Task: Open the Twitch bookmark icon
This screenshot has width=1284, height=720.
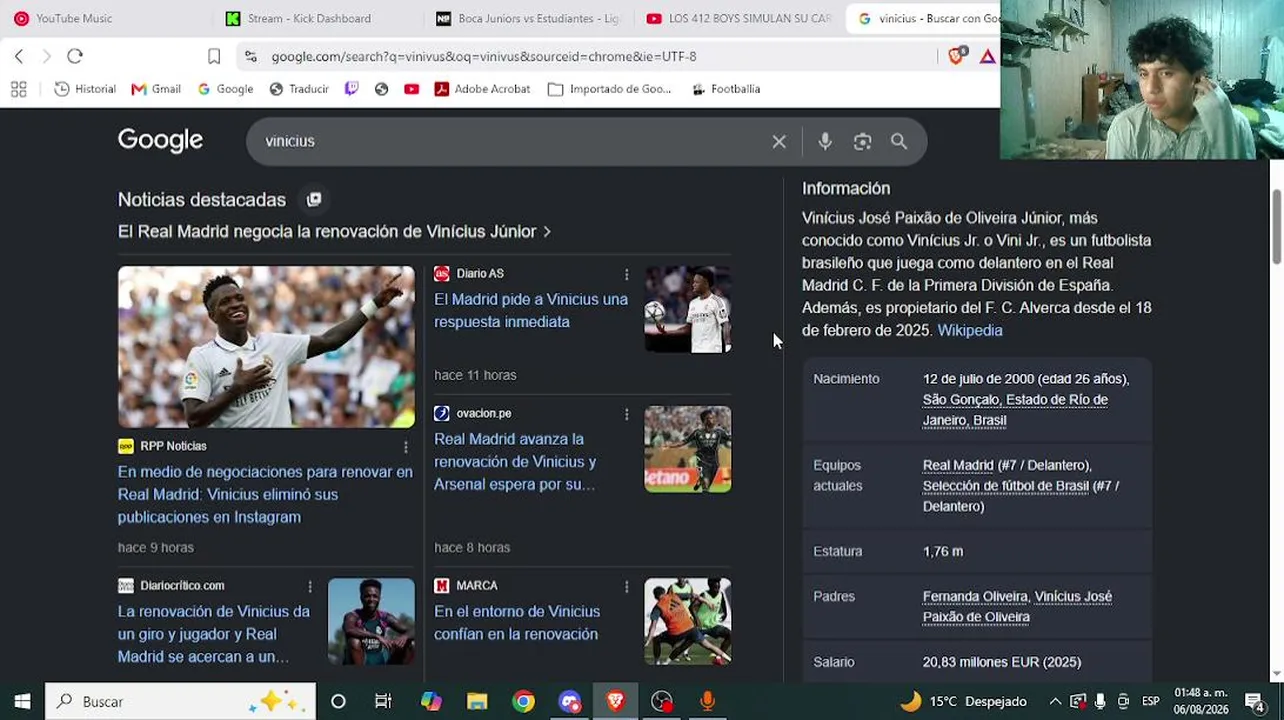Action: tap(351, 89)
